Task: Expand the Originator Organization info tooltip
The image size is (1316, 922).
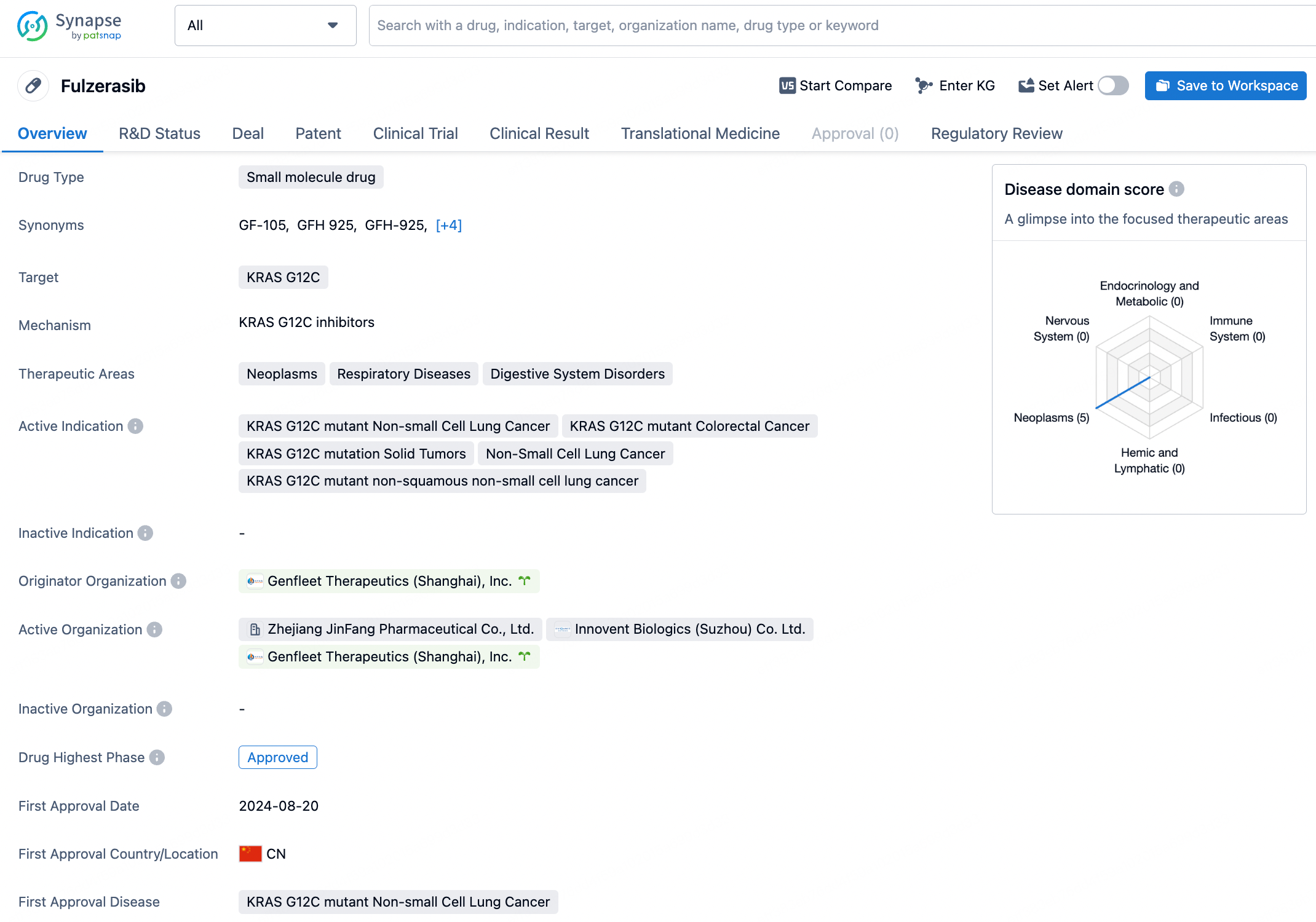Action: coord(179,581)
